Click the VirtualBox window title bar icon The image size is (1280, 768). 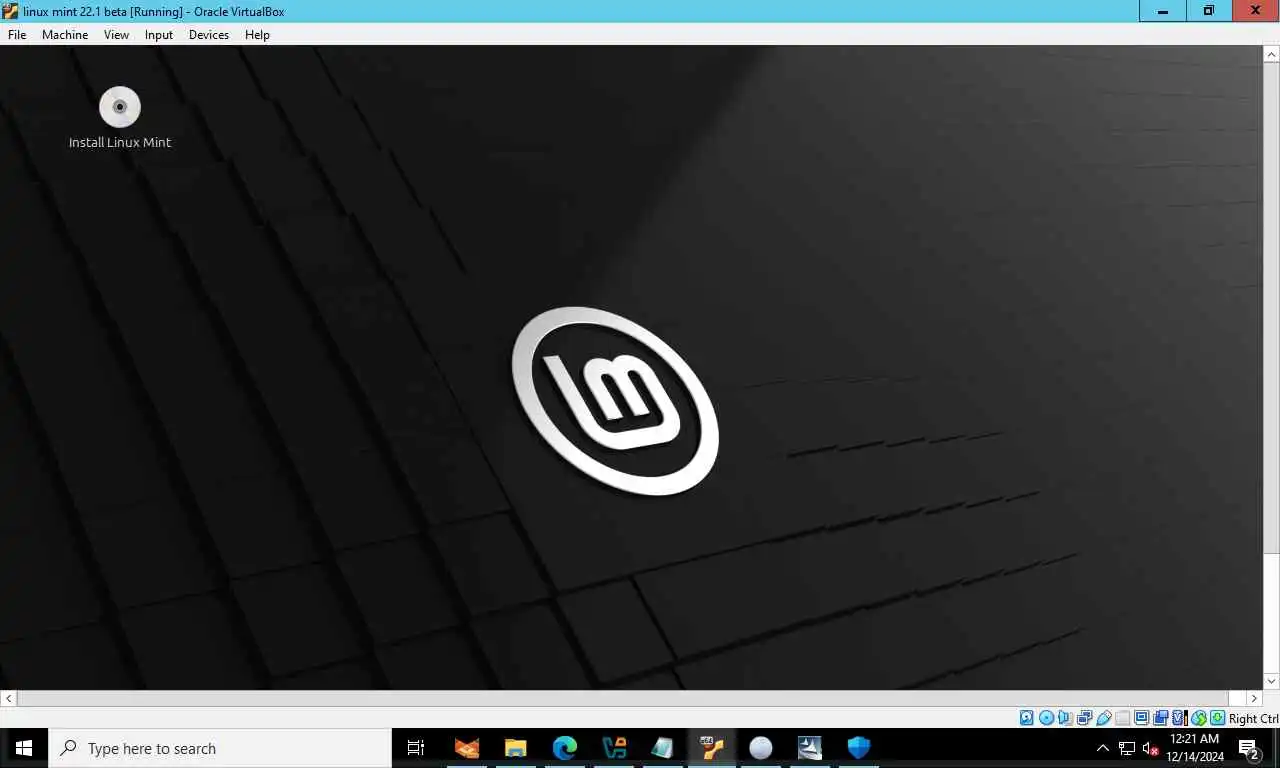(x=10, y=11)
